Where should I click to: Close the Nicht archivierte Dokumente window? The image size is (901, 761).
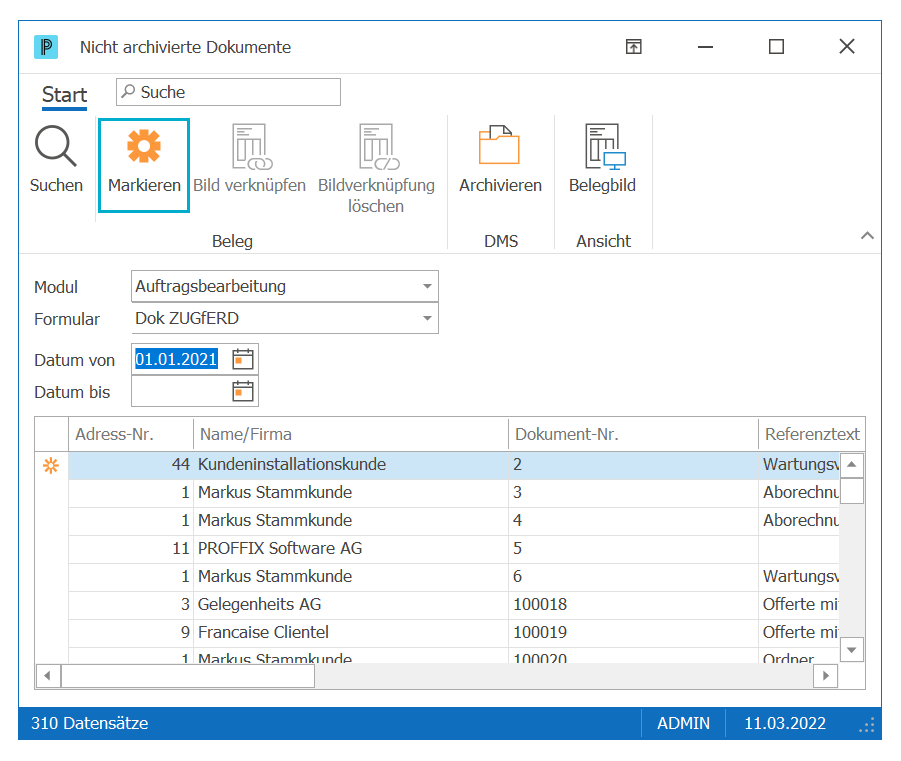847,47
